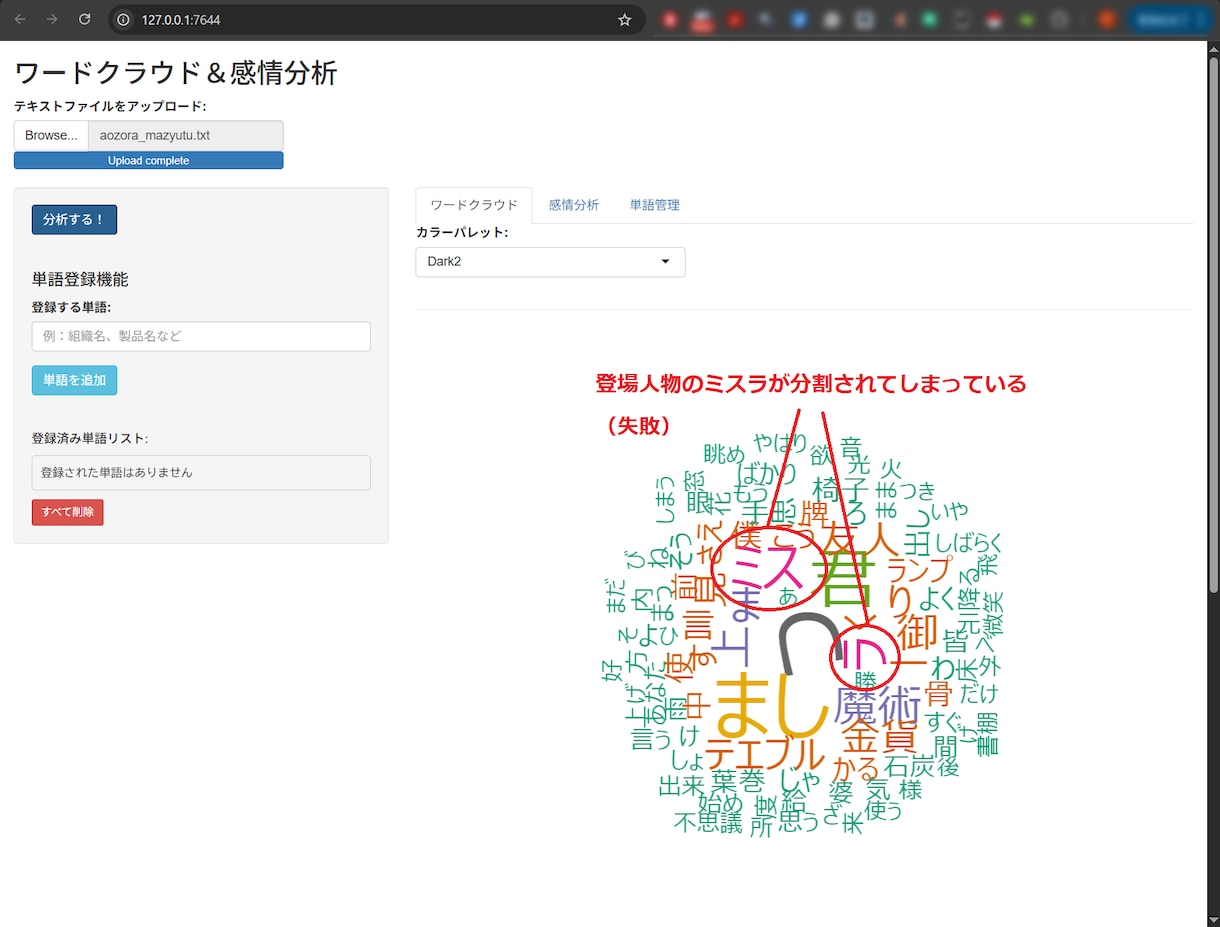Open the 単語管理 tab
This screenshot has width=1220, height=927.
(x=655, y=205)
